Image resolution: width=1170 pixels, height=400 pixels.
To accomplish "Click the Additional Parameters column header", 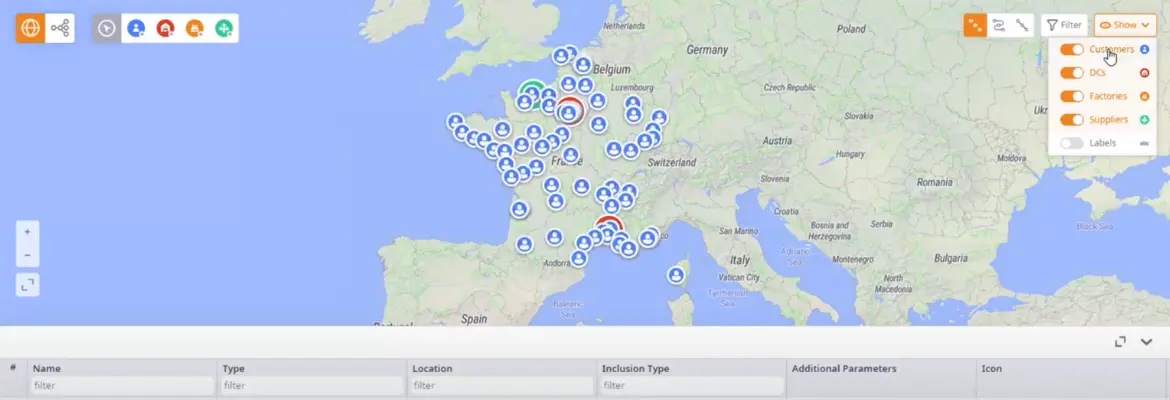I will (x=844, y=369).
